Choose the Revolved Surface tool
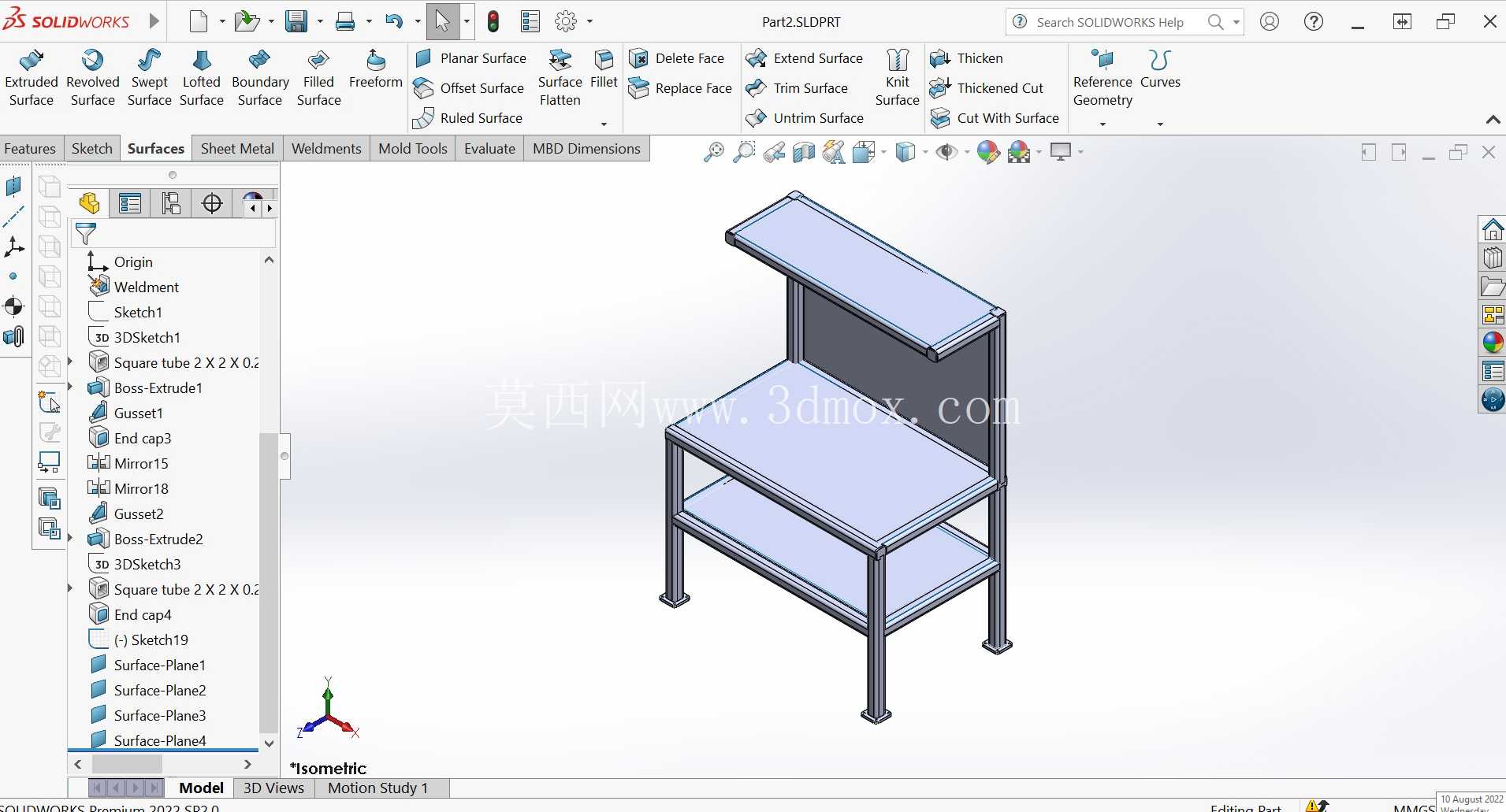 tap(93, 78)
